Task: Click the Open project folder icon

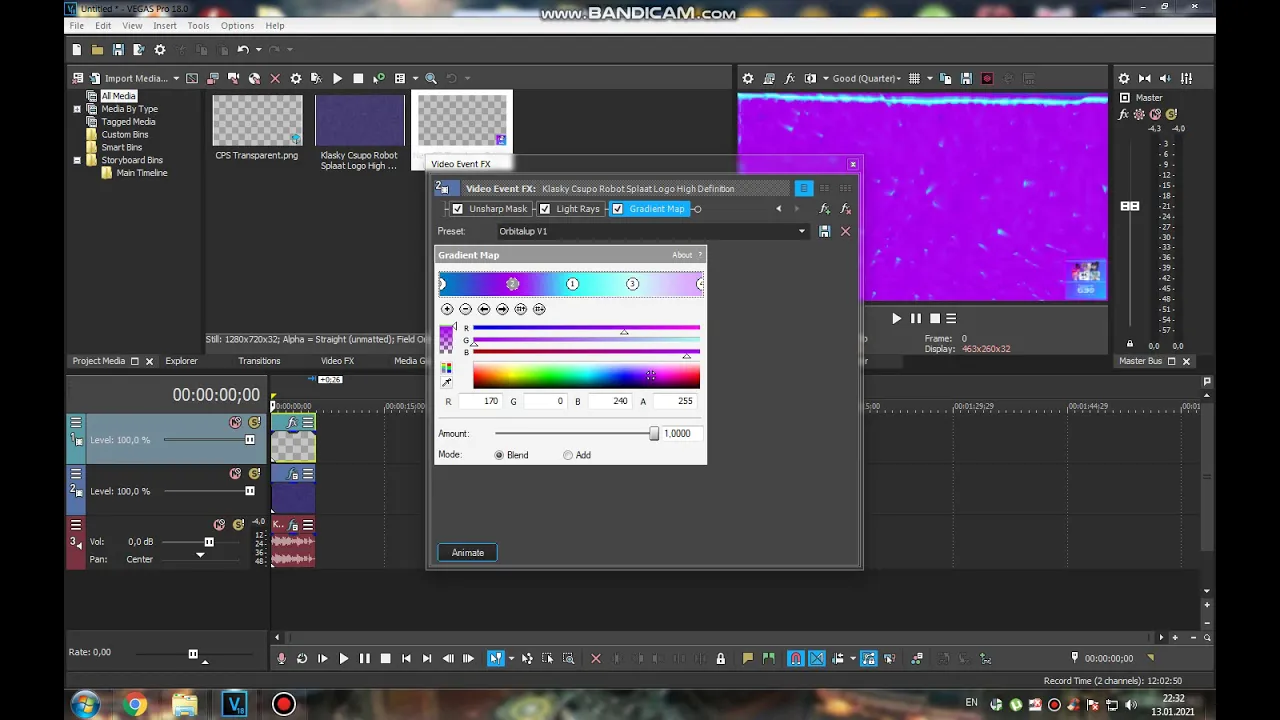Action: pos(97,50)
